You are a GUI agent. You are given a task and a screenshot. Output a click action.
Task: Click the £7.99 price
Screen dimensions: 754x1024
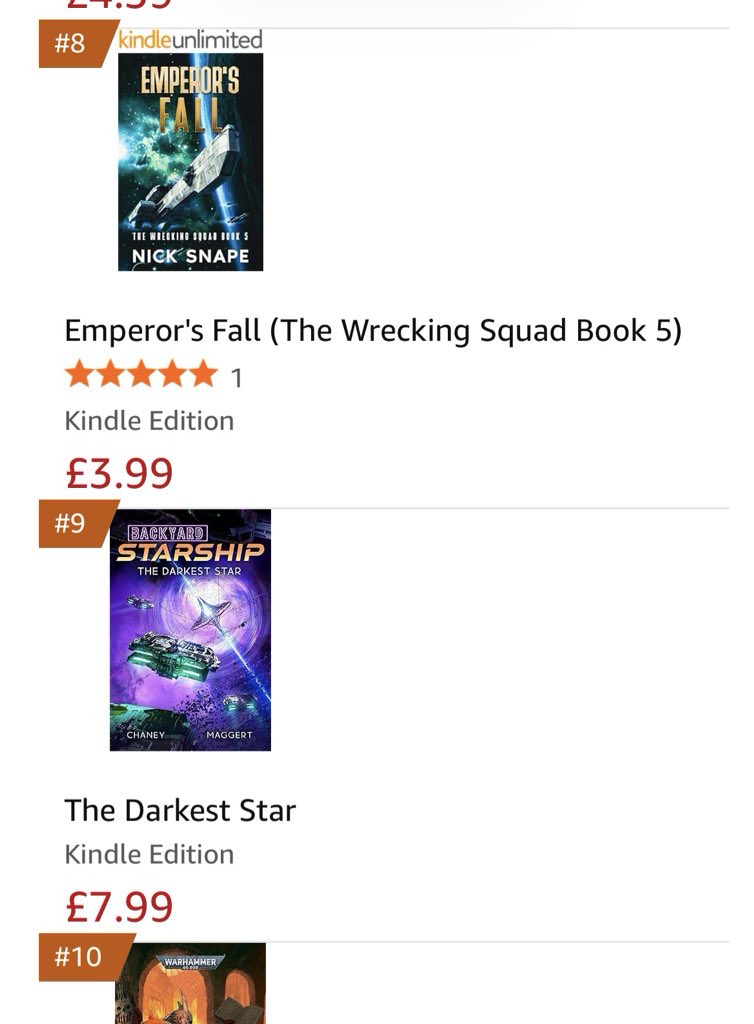pos(119,906)
